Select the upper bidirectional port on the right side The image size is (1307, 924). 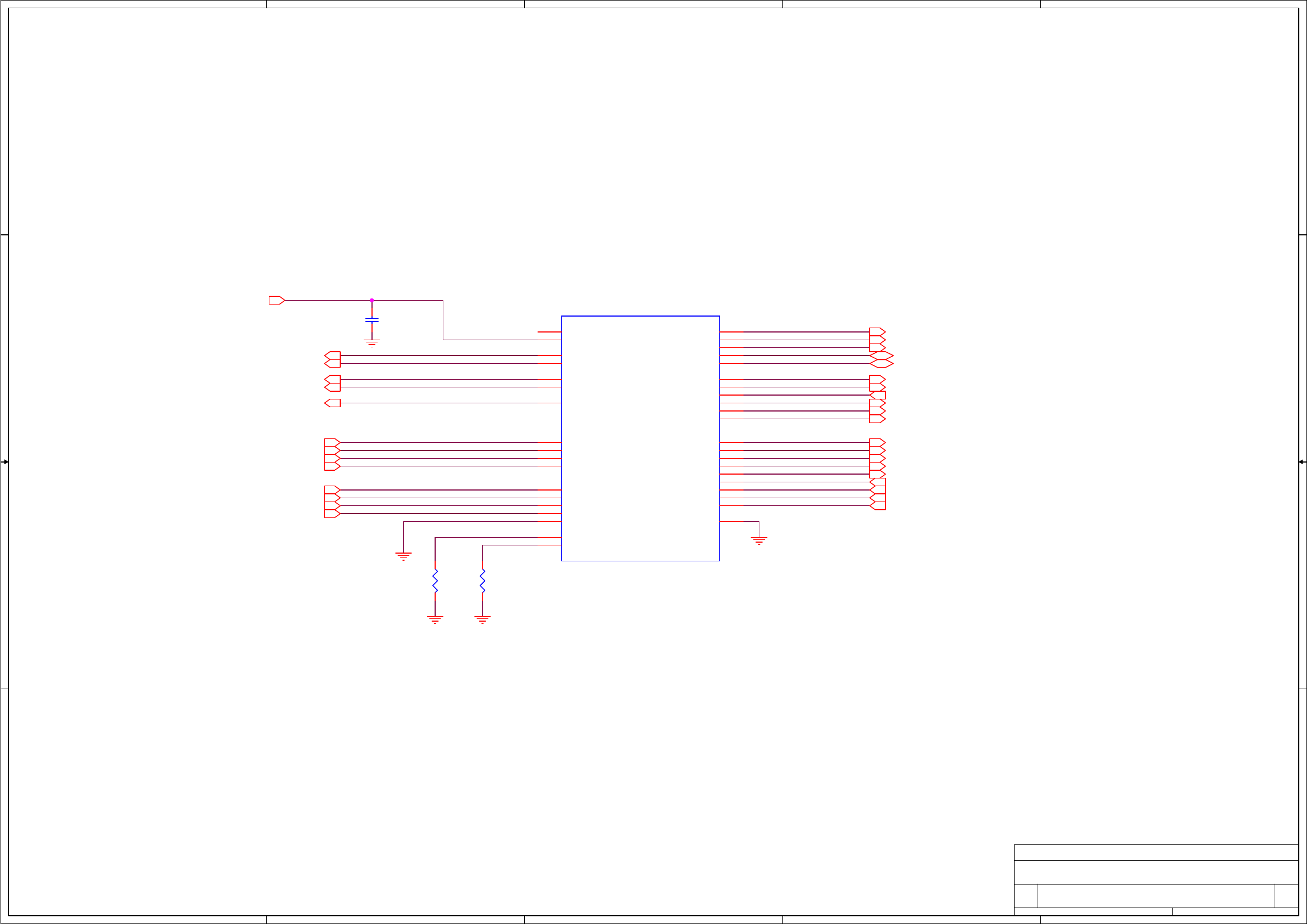882,356
